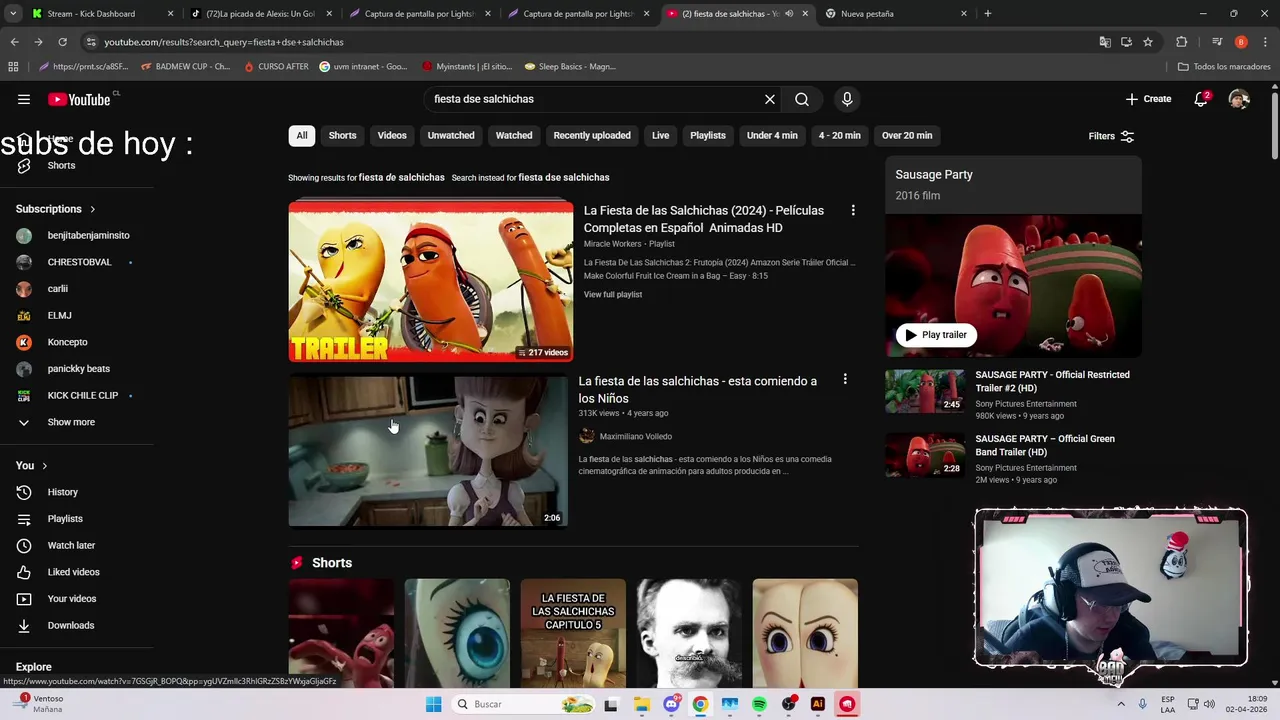This screenshot has width=1280, height=720.
Task: Click the Create button
Action: tap(1148, 99)
